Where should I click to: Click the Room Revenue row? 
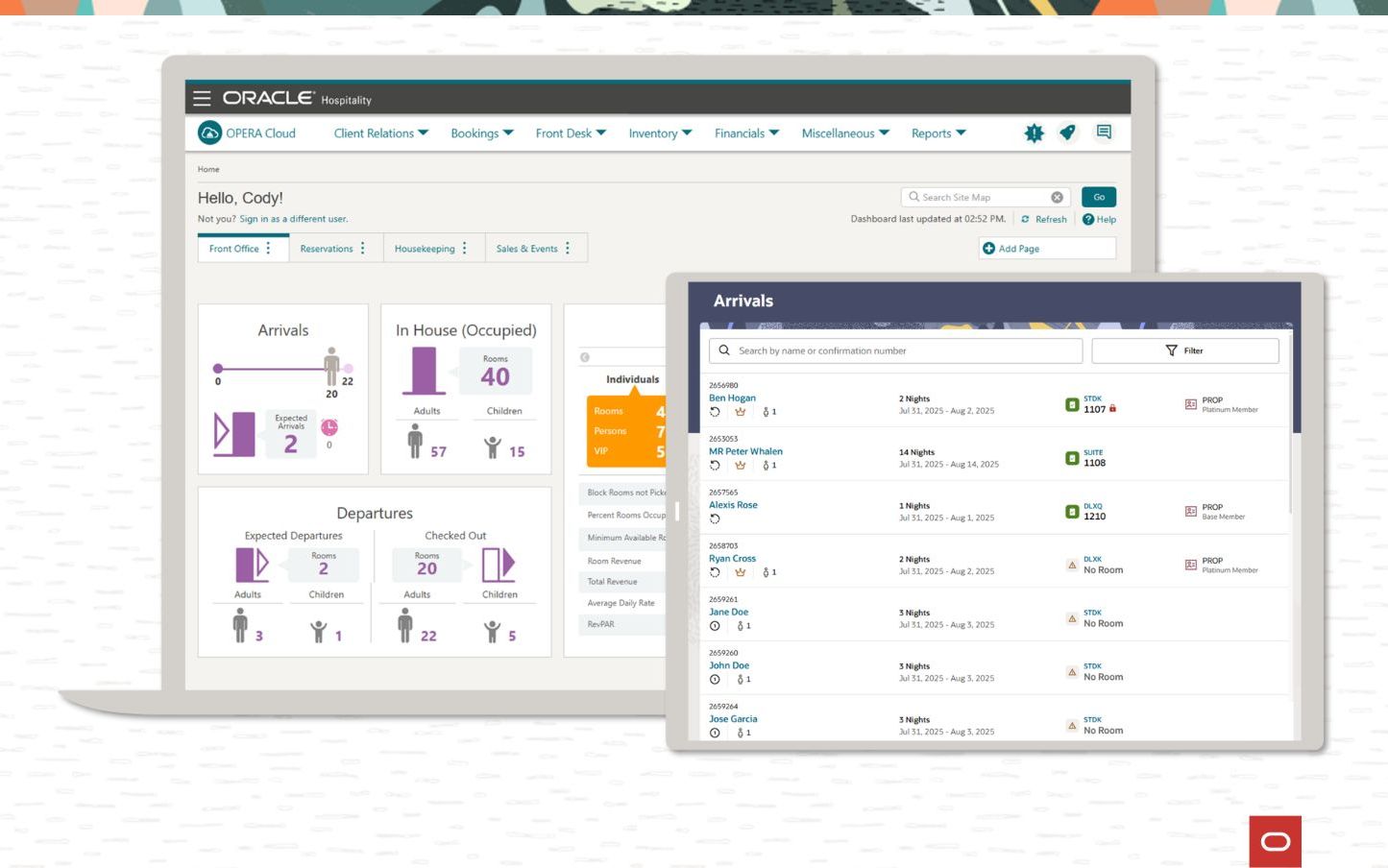point(621,561)
